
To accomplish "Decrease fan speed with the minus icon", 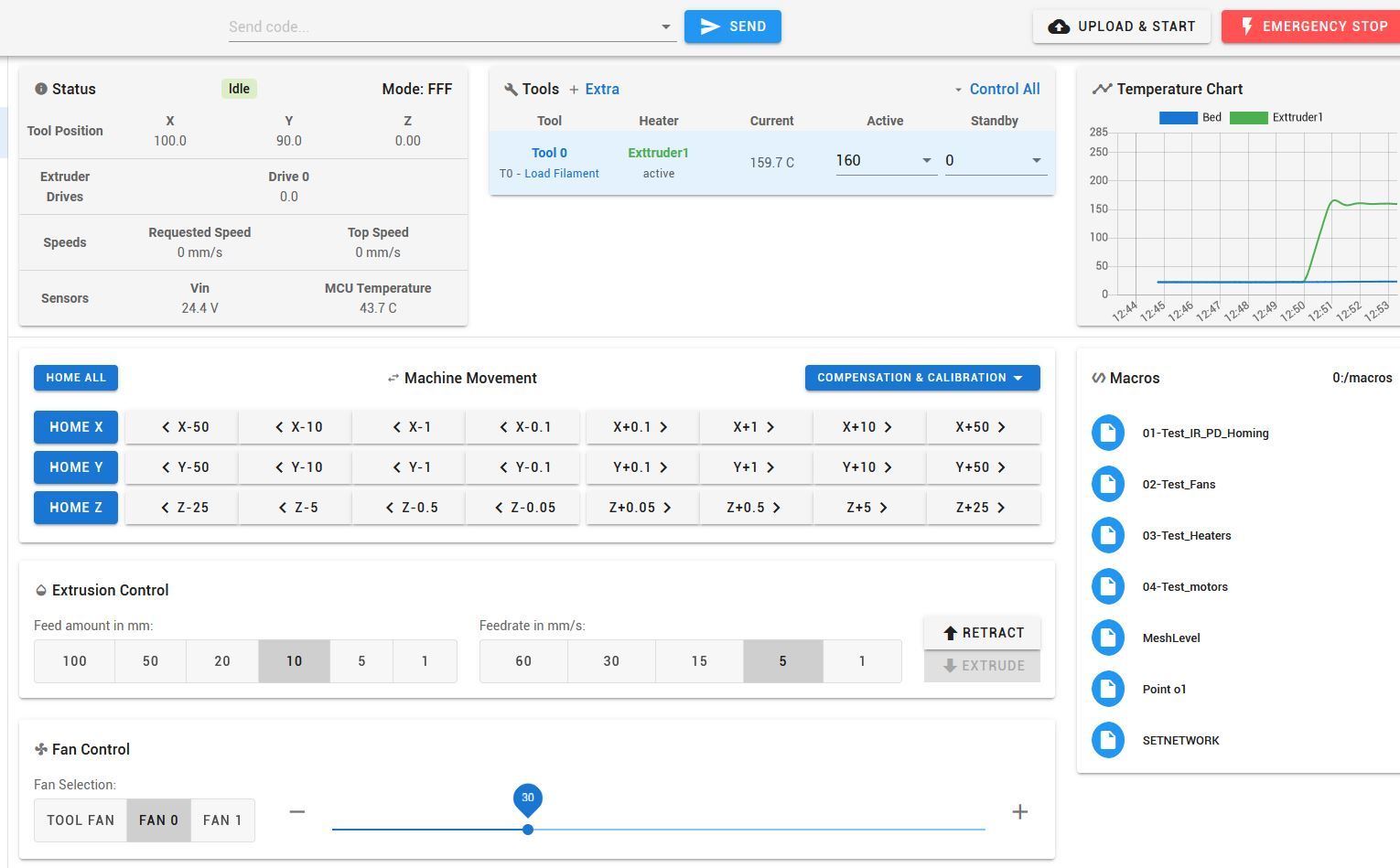I will (x=297, y=811).
